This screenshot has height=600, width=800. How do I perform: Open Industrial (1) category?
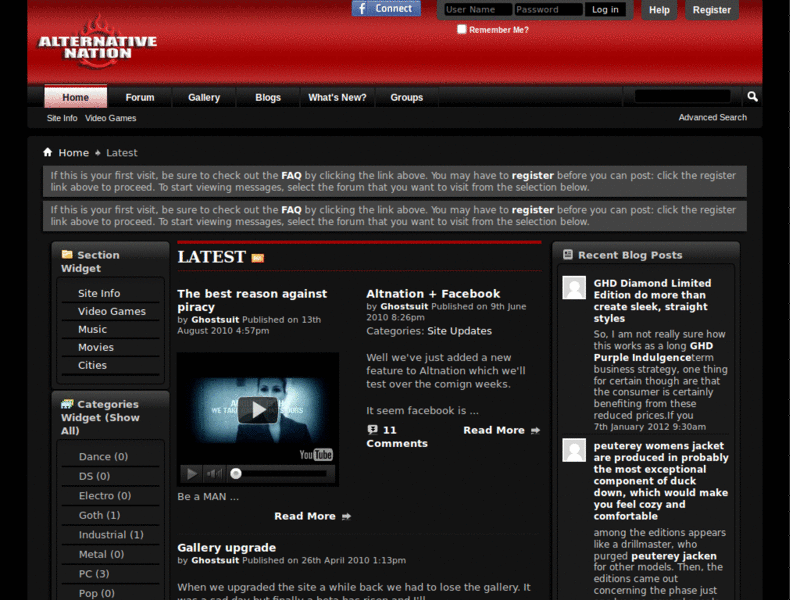111,535
